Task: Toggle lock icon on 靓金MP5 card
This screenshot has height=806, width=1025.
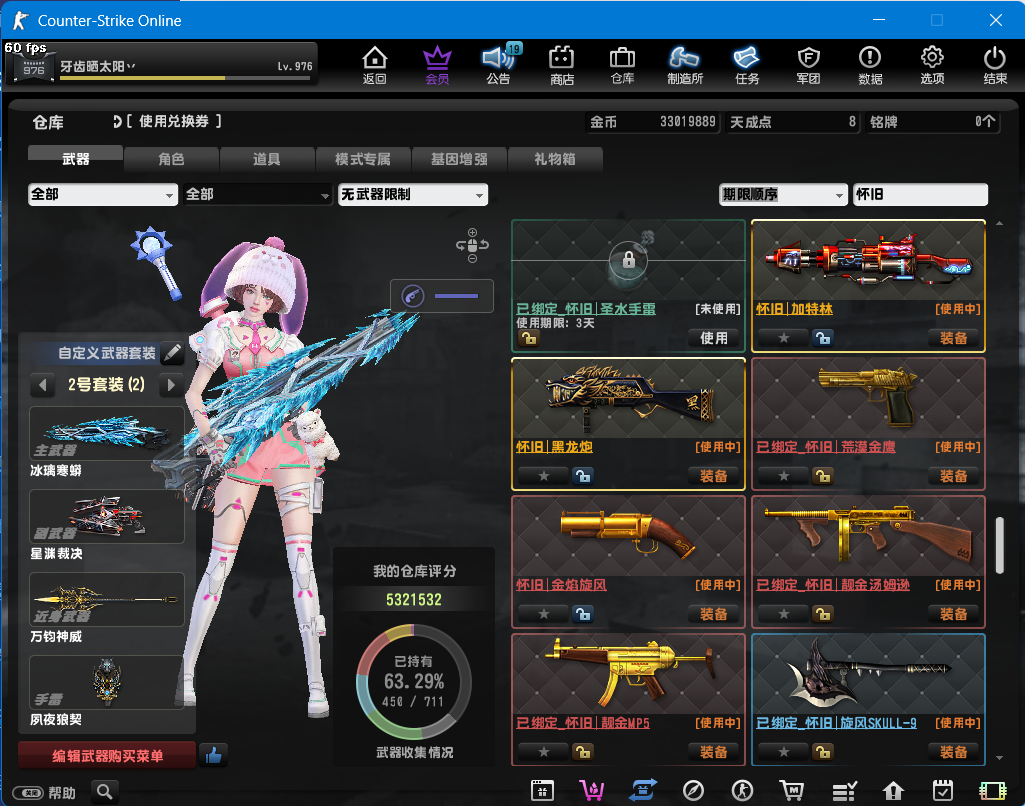Action: click(582, 752)
